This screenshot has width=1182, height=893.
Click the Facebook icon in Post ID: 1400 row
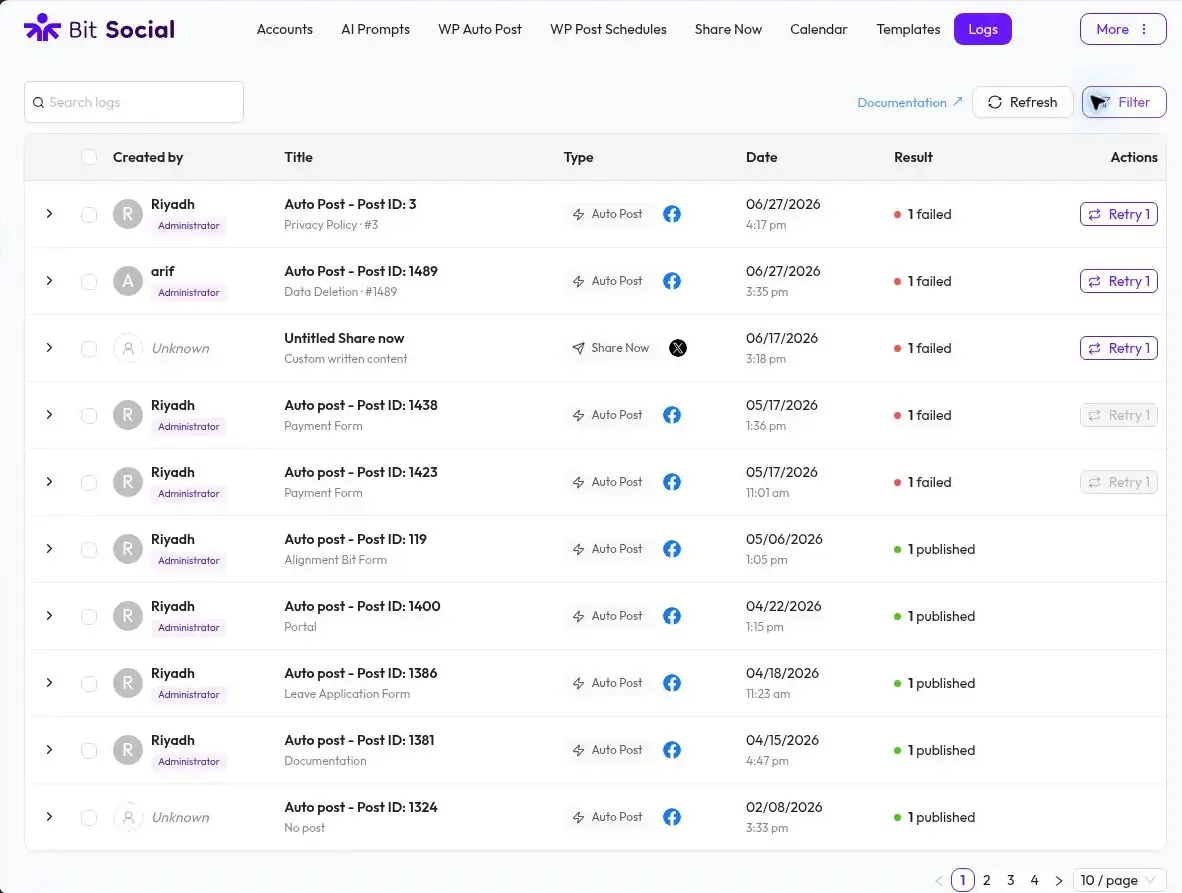coord(672,616)
